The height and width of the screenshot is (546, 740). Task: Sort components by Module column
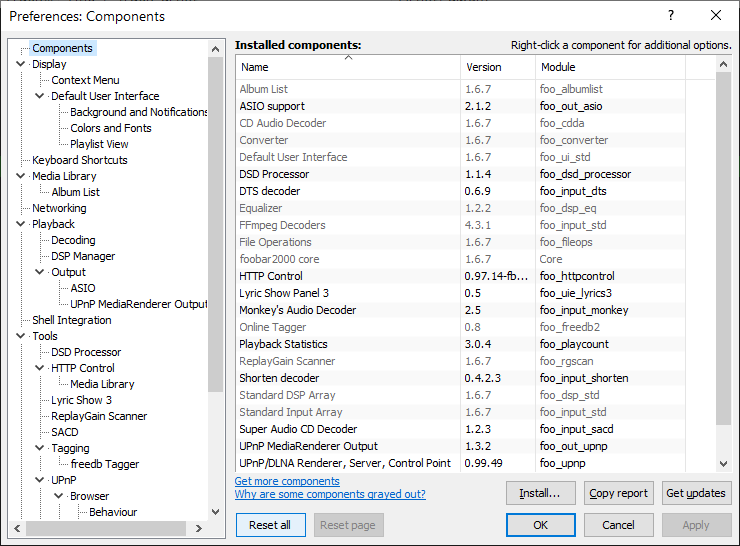point(610,67)
